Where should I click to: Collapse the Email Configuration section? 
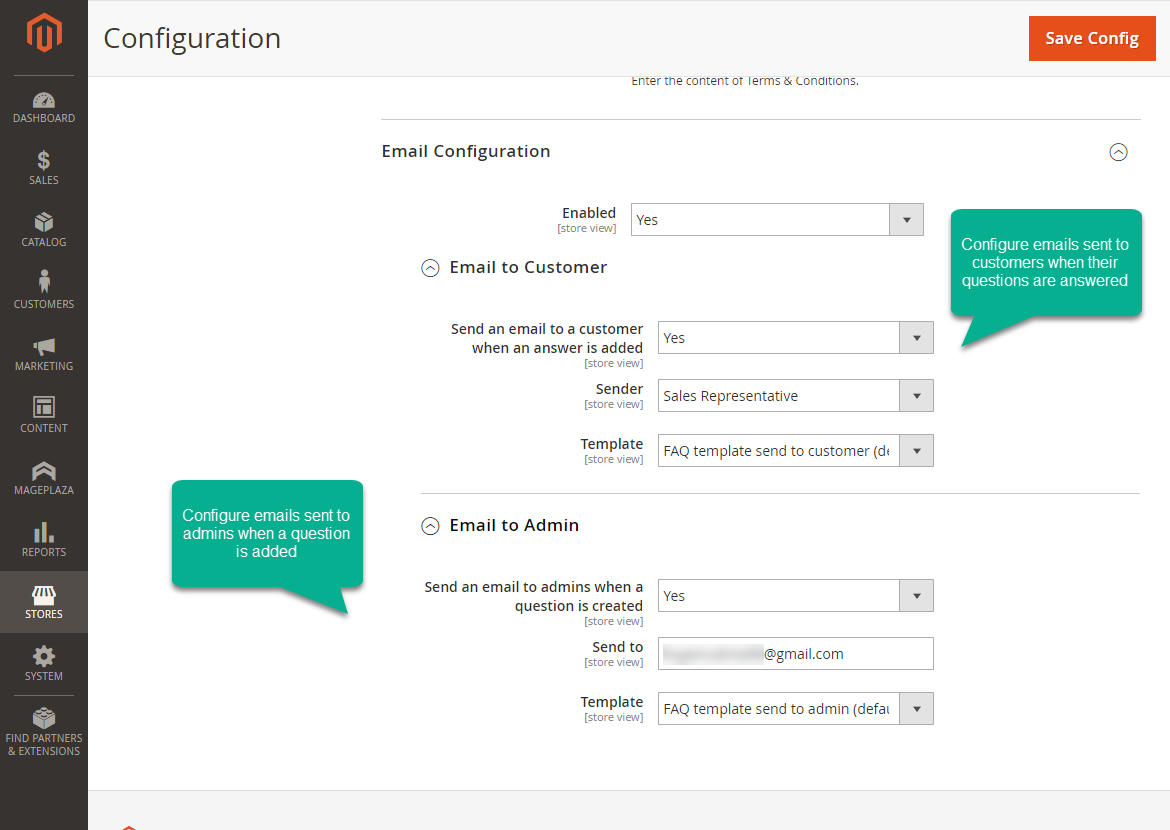1118,152
